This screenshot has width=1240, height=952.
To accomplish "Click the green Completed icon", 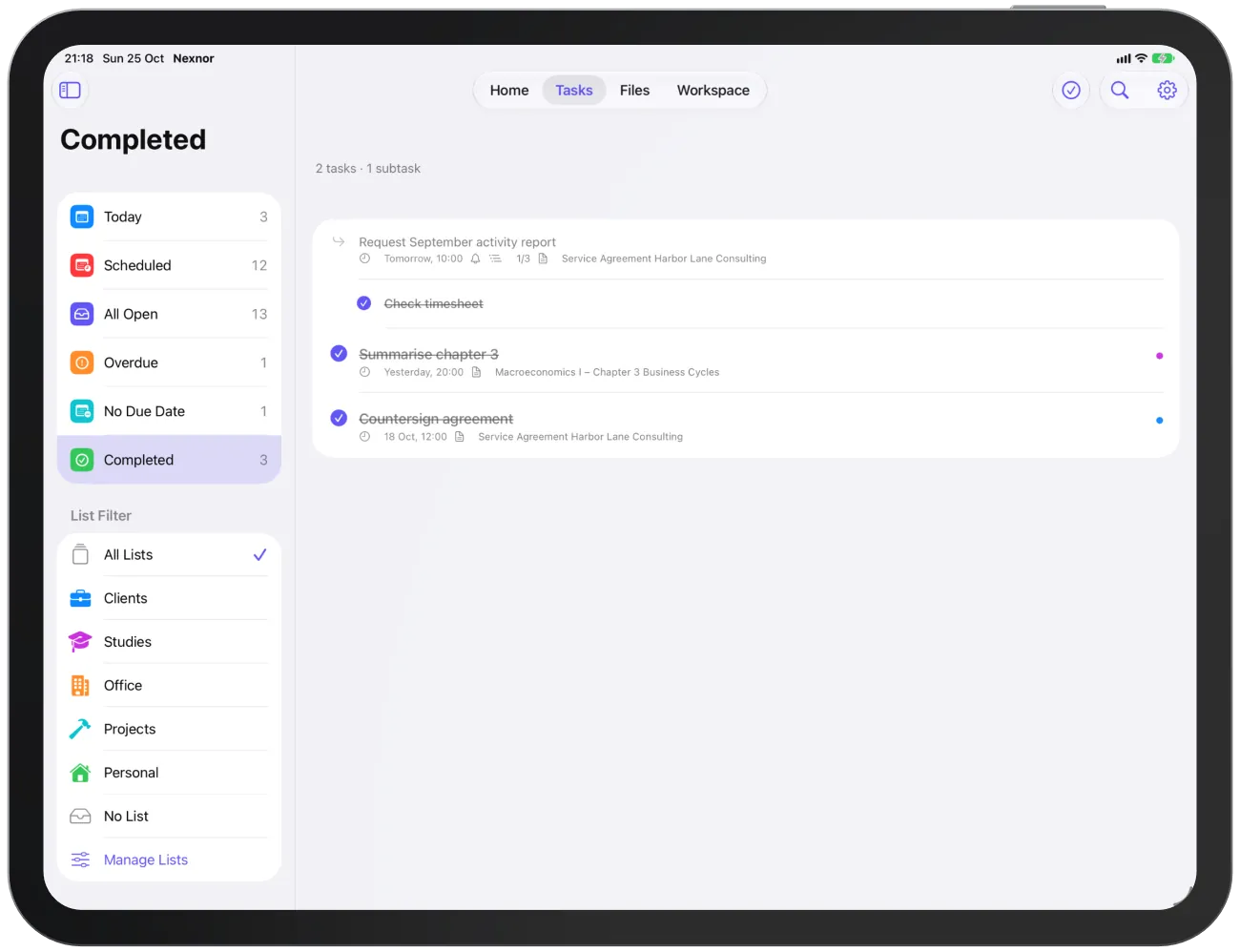I will click(82, 460).
